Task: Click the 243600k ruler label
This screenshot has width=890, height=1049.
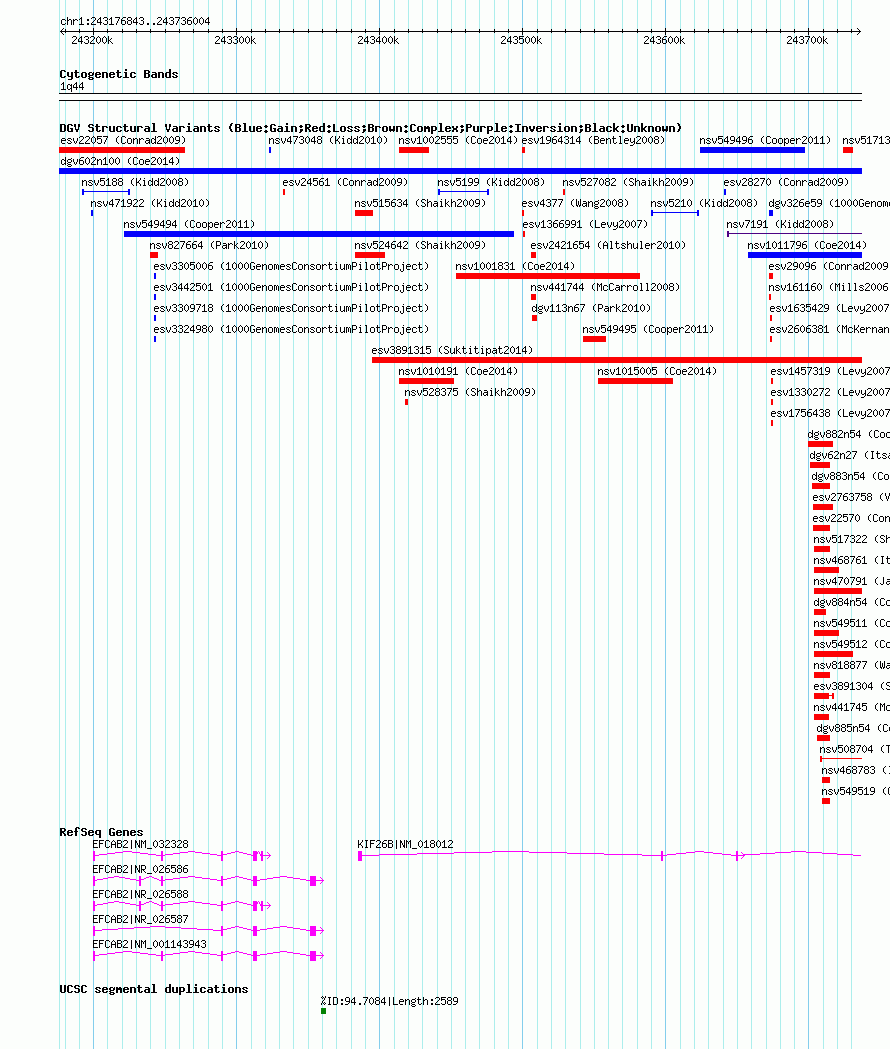Action: pyautogui.click(x=664, y=40)
